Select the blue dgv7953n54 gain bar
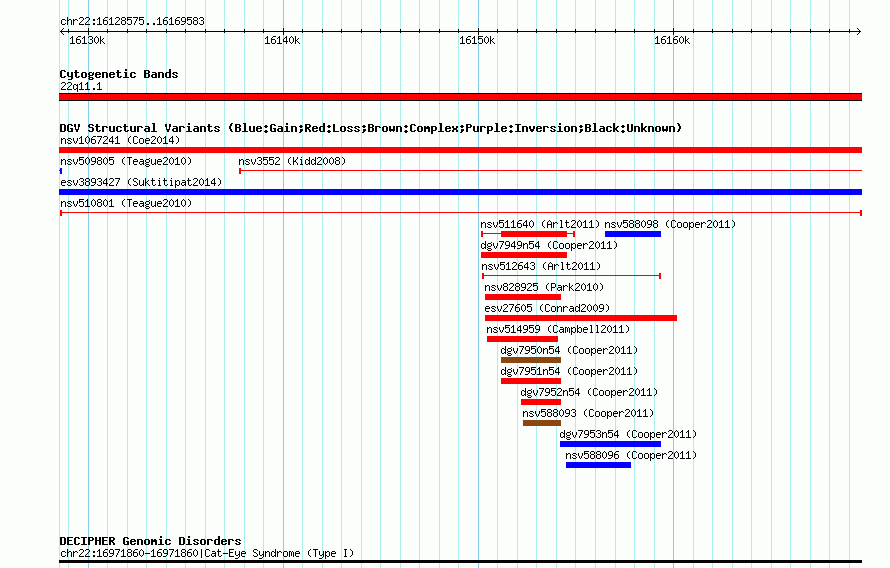 click(x=610, y=444)
